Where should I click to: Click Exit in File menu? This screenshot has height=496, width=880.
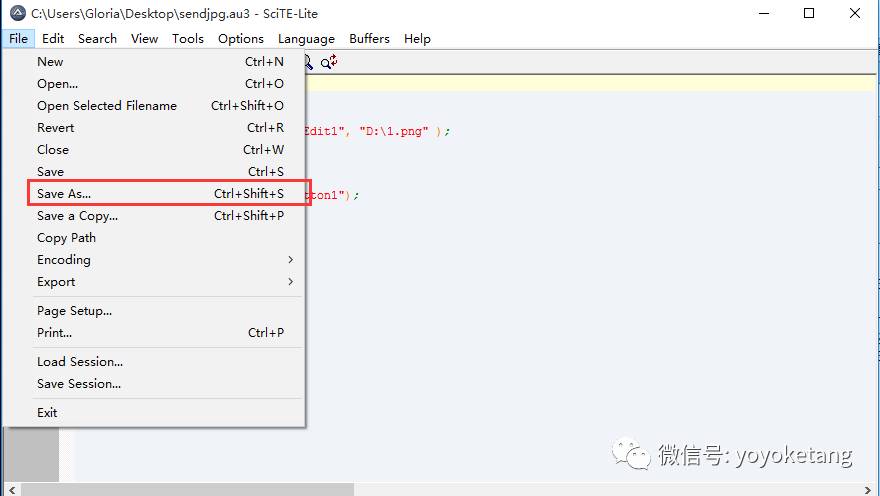click(154, 413)
